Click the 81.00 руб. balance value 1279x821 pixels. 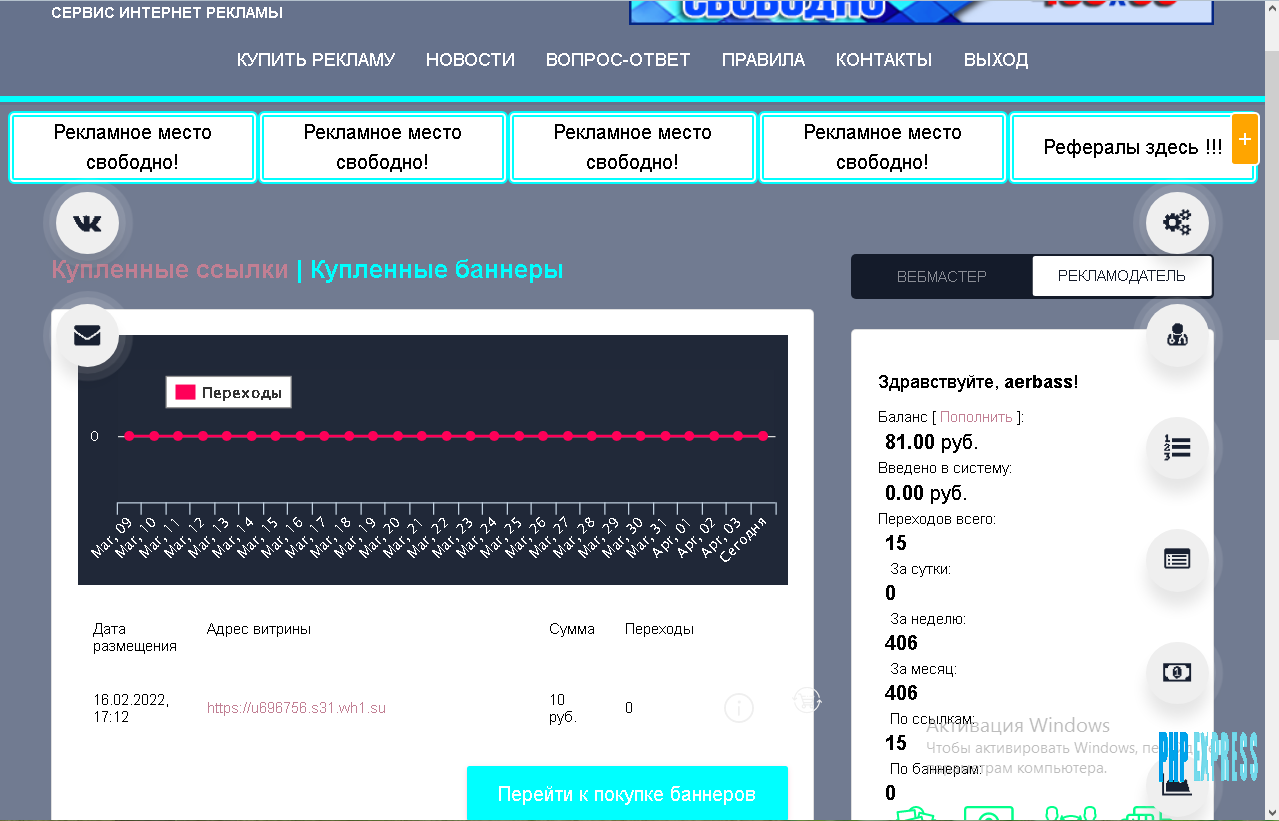(x=932, y=442)
